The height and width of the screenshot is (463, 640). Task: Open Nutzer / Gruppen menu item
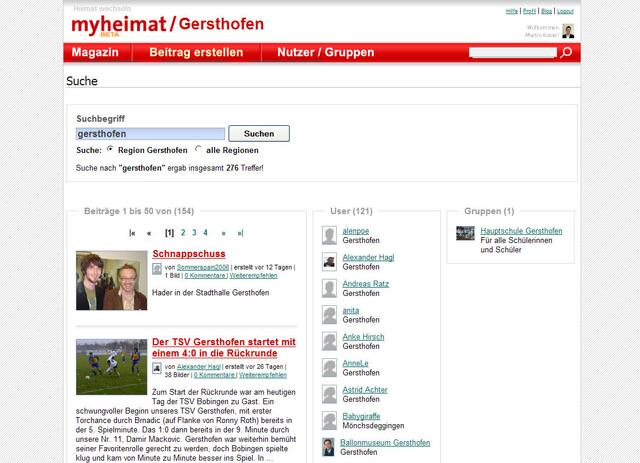pos(326,52)
